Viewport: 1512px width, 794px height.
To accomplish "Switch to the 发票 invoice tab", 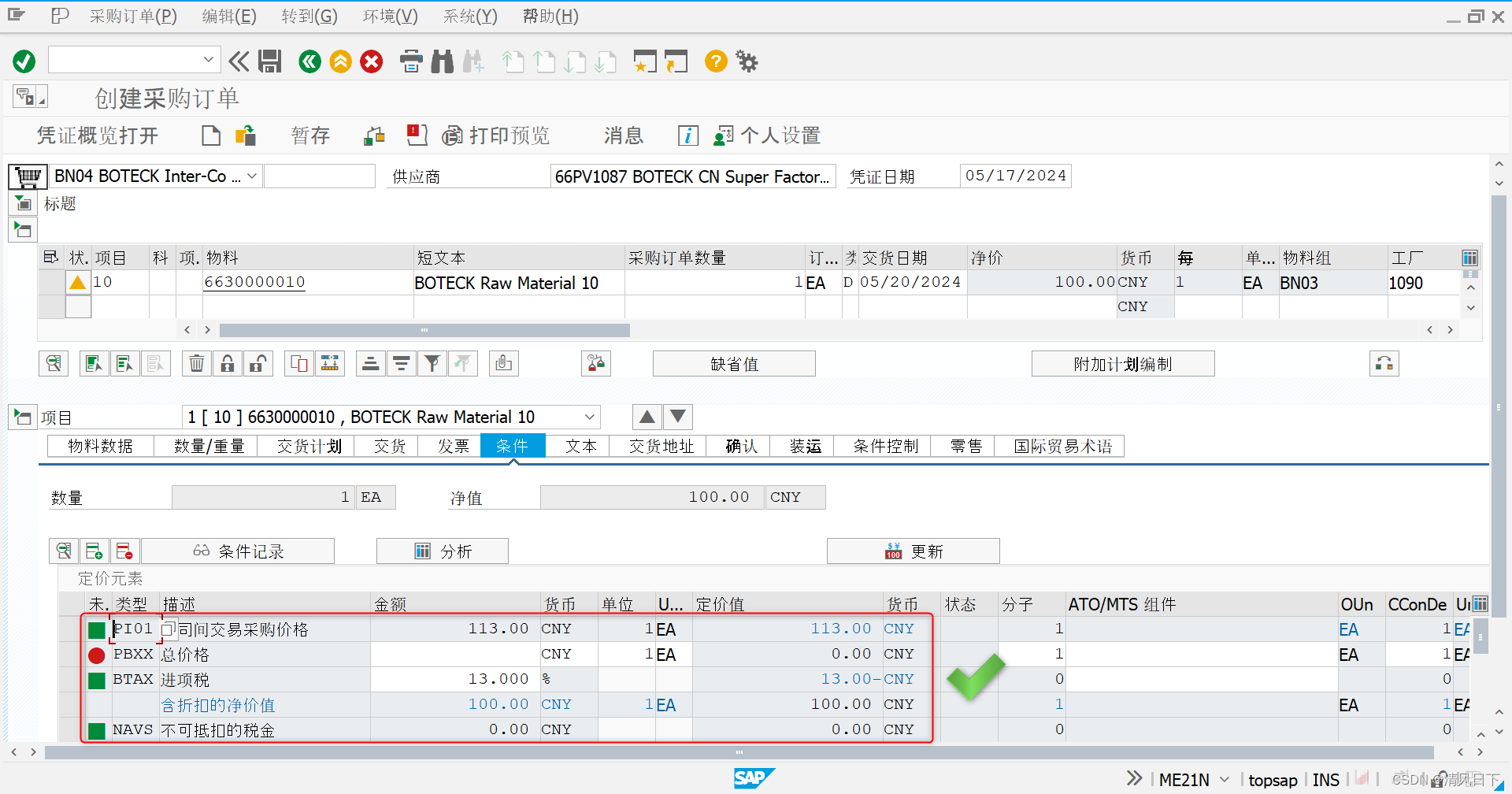I will tap(453, 446).
